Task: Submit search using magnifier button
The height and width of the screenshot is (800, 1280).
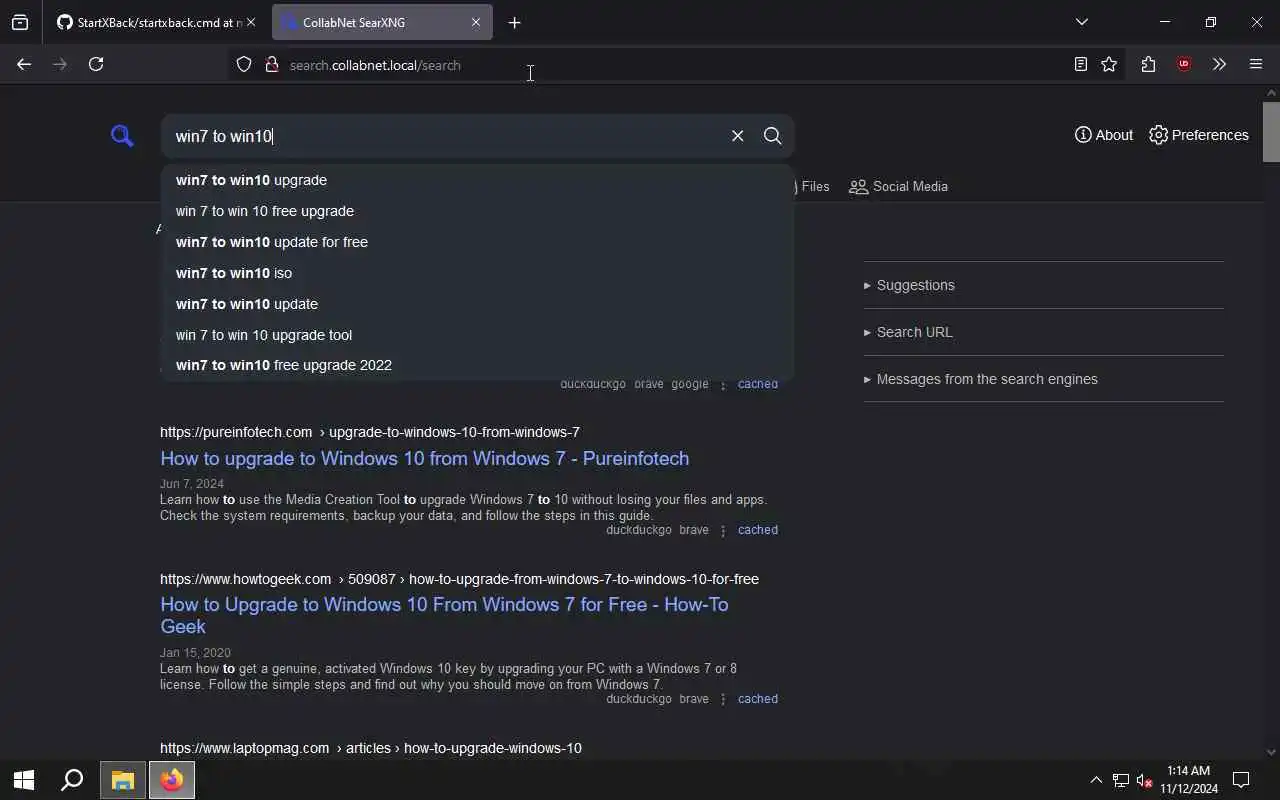Action: [x=772, y=136]
